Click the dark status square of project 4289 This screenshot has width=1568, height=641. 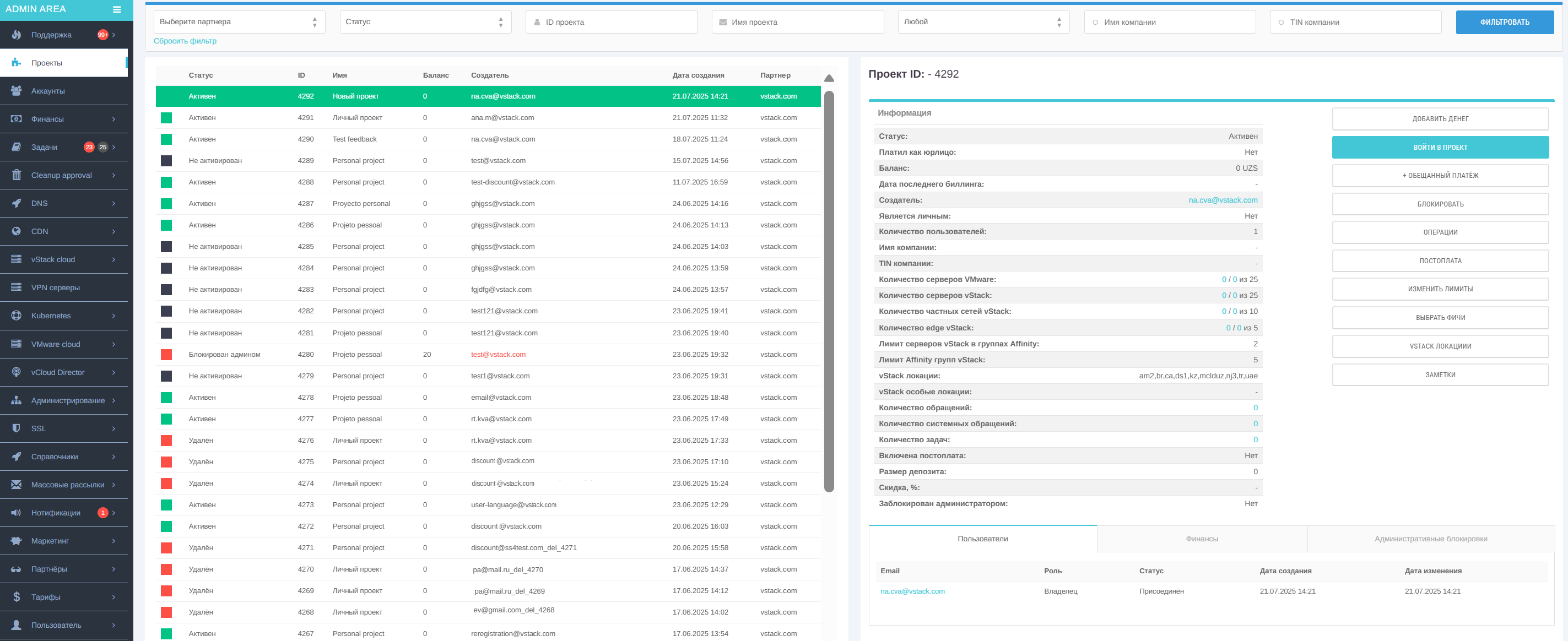(166, 161)
